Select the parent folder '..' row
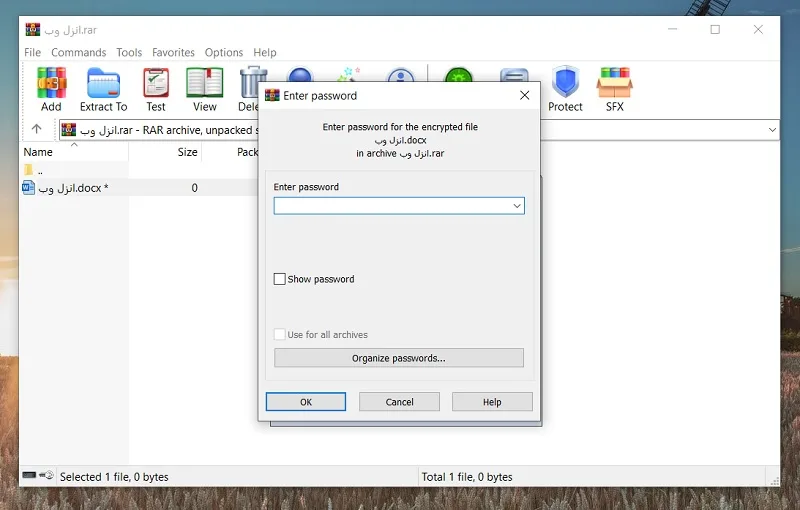 pyautogui.click(x=74, y=170)
